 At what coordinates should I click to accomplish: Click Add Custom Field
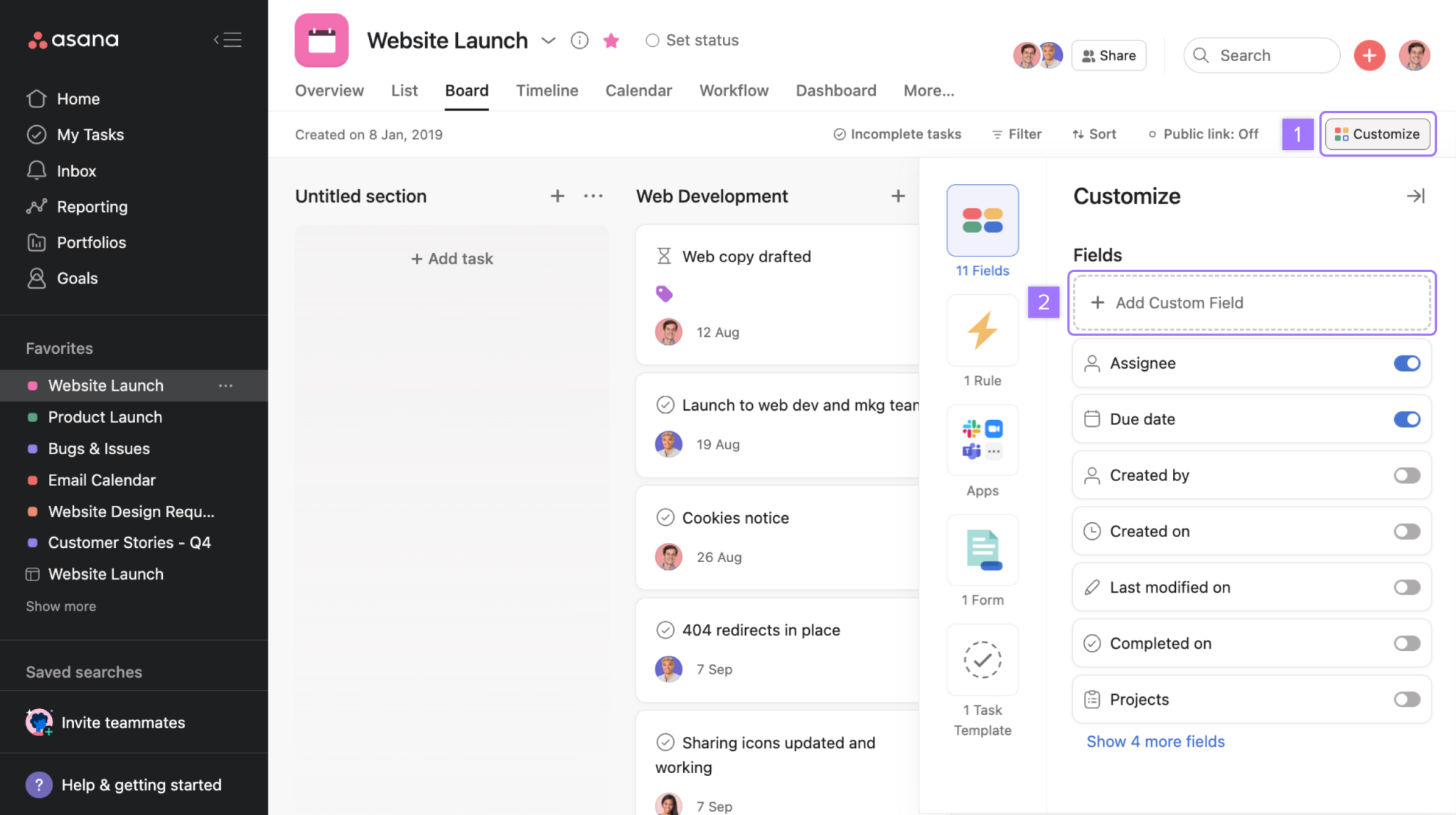click(x=1251, y=303)
